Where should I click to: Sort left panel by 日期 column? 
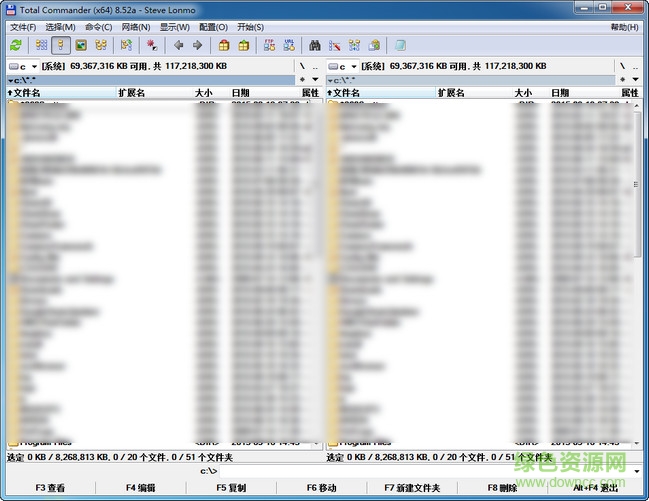pos(265,93)
